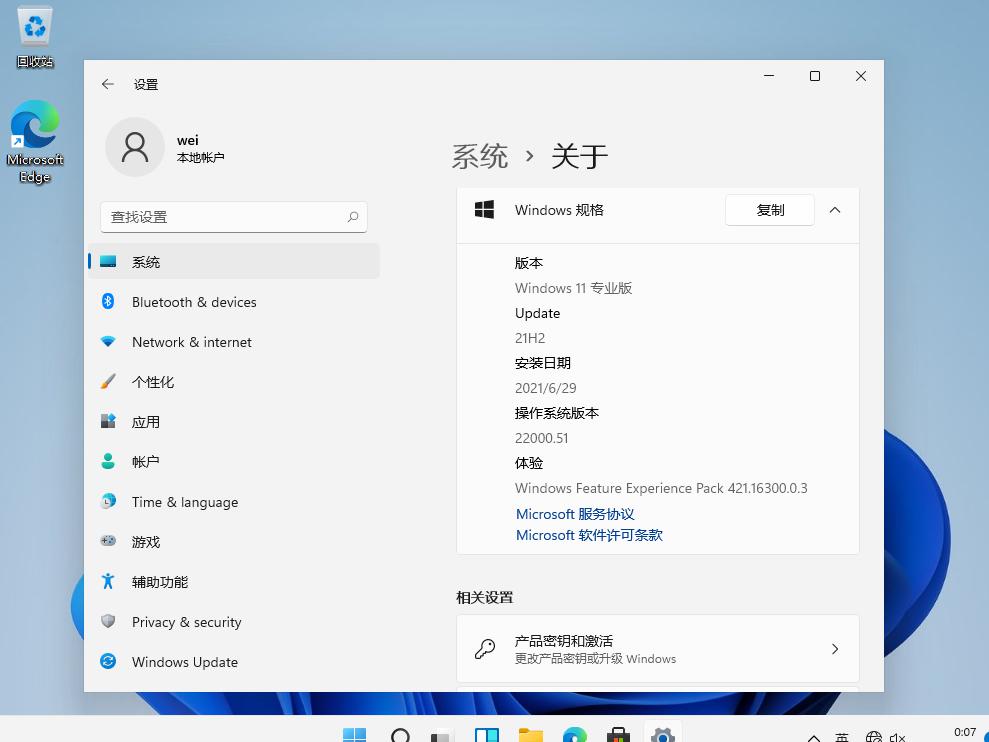Click the network globe tray icon

point(874,736)
